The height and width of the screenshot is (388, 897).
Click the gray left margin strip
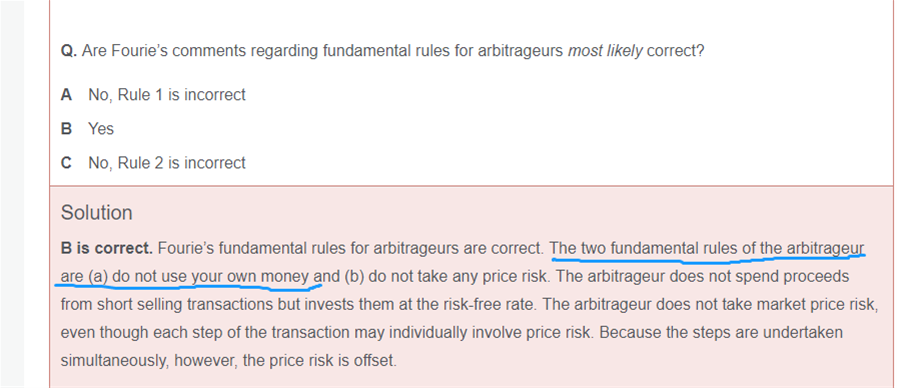(x=12, y=194)
